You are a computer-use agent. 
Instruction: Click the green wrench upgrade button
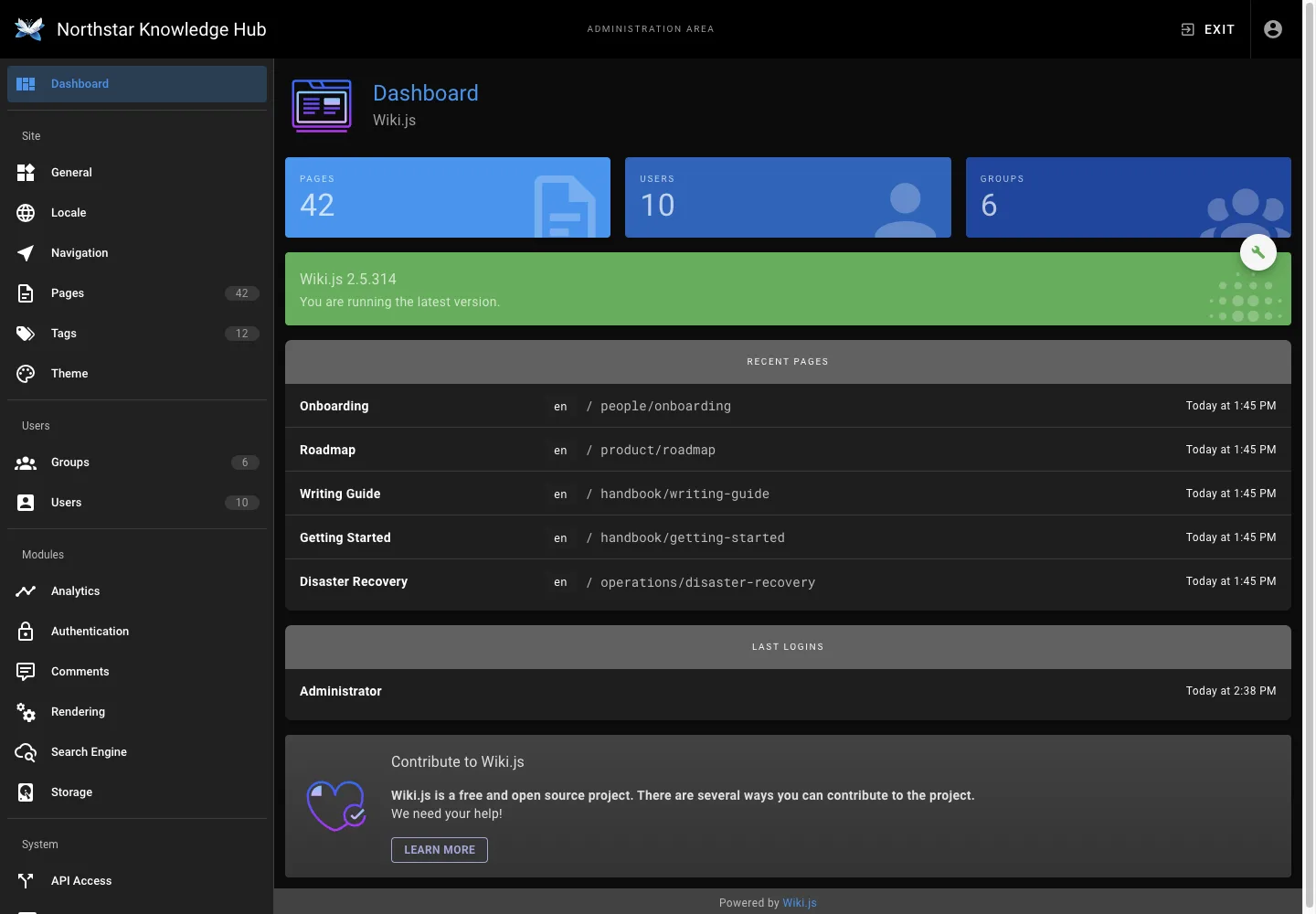[x=1258, y=252]
